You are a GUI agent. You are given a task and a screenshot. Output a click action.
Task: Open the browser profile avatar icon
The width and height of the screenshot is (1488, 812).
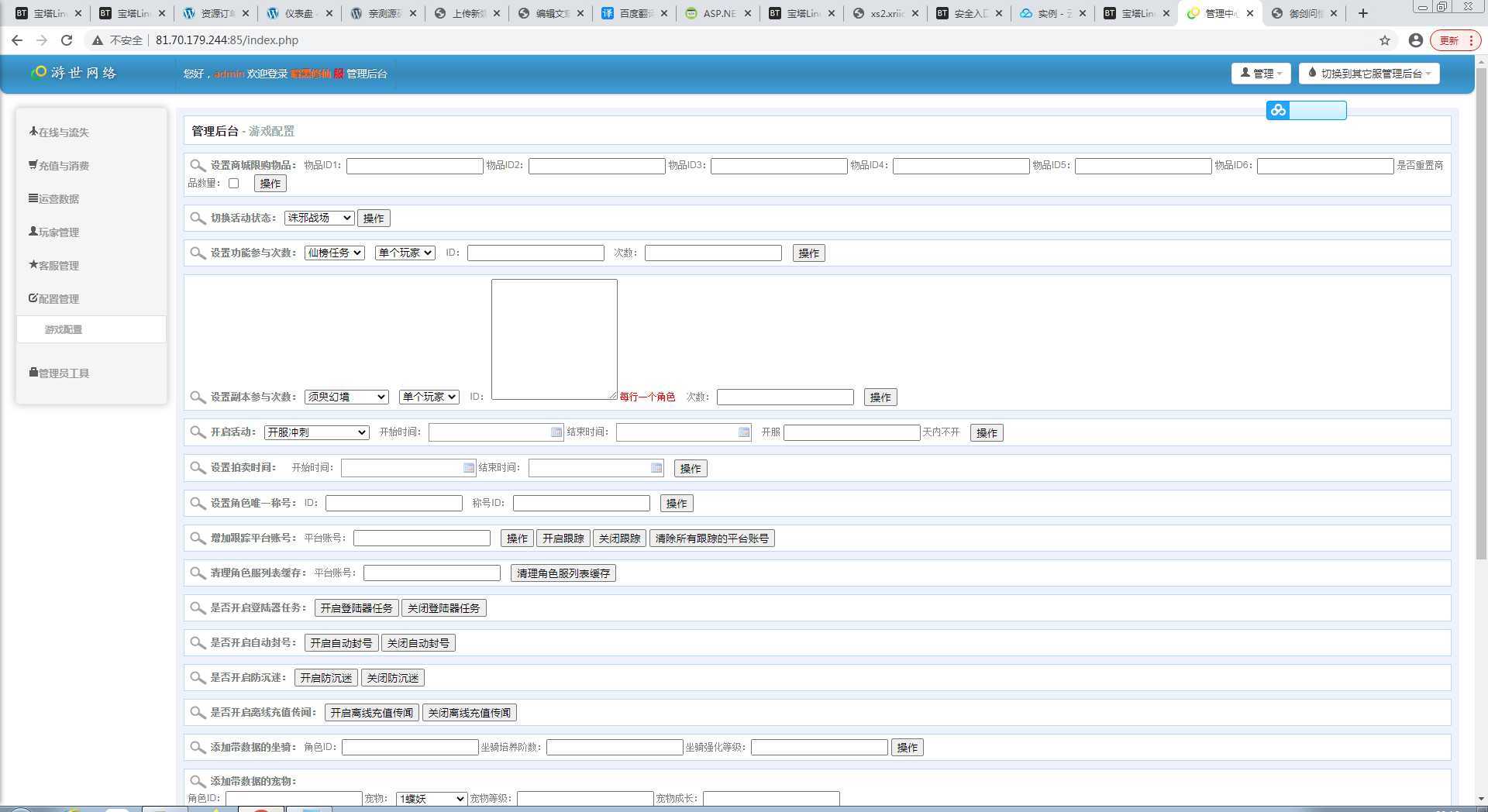click(x=1415, y=40)
